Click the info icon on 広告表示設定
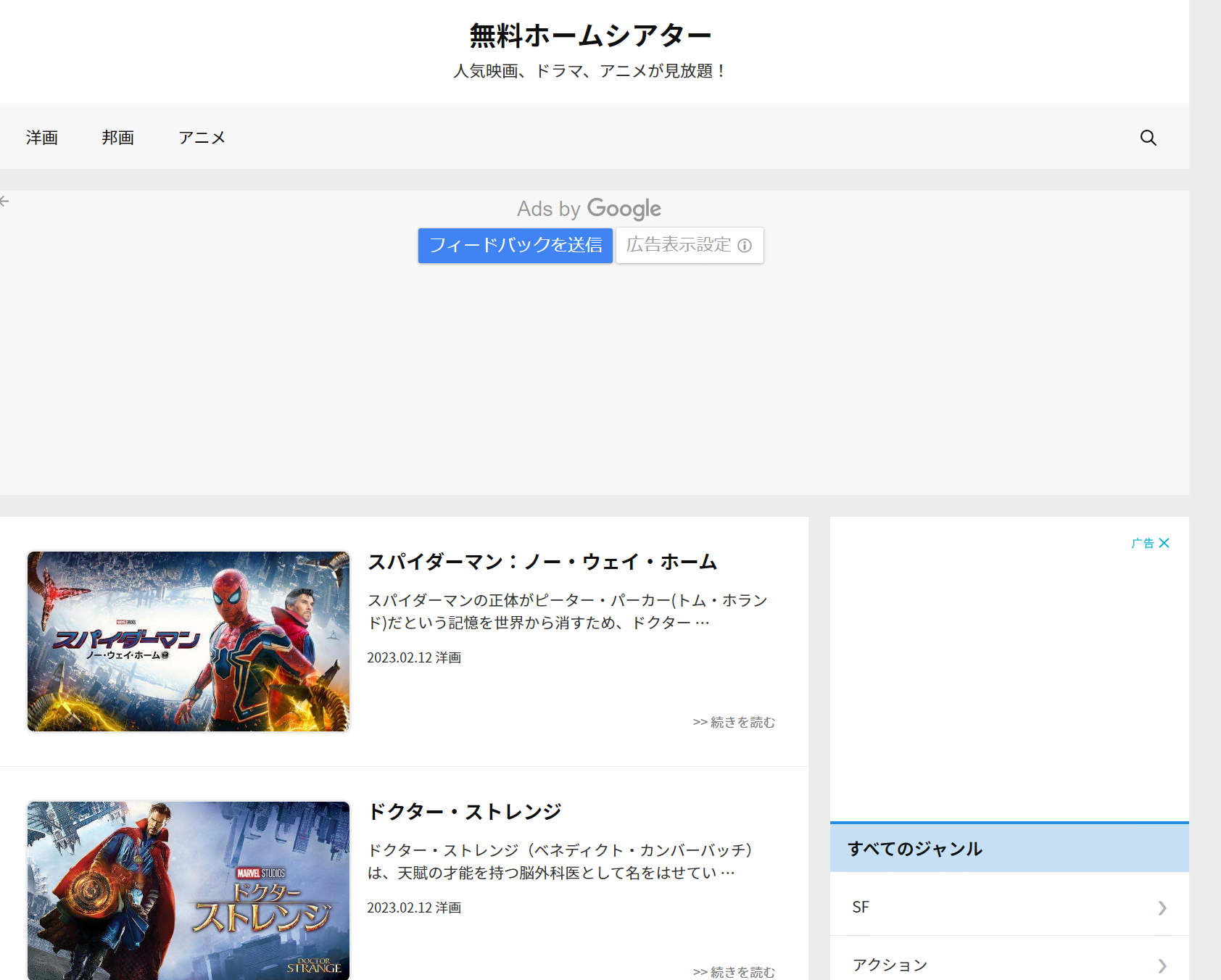The image size is (1221, 980). (x=745, y=246)
